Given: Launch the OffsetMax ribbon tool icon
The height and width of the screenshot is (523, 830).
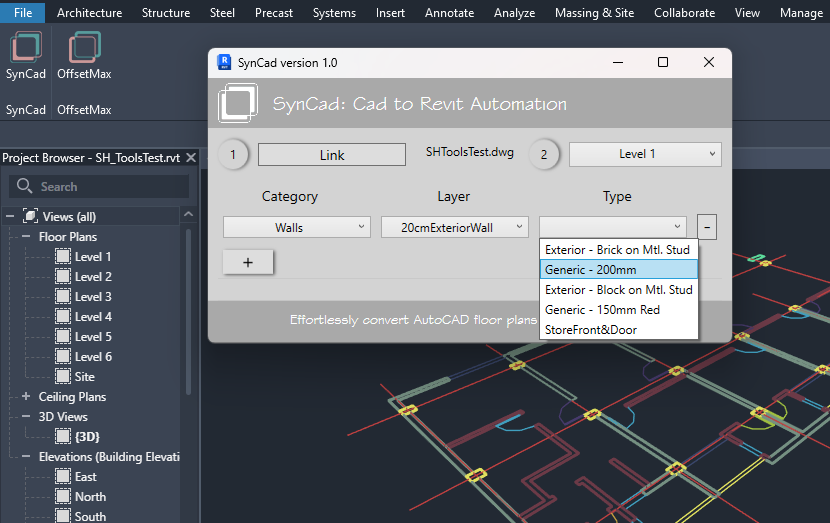Looking at the screenshot, I should point(84,47).
